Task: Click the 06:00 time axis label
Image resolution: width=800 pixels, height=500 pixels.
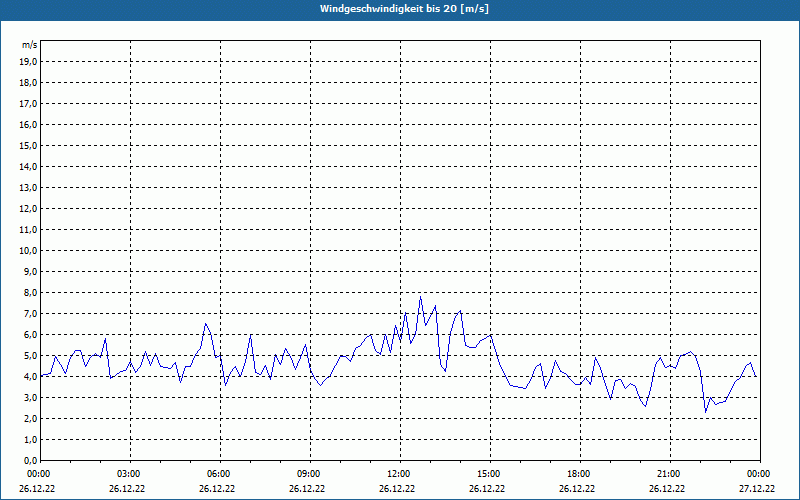Action: coord(220,474)
